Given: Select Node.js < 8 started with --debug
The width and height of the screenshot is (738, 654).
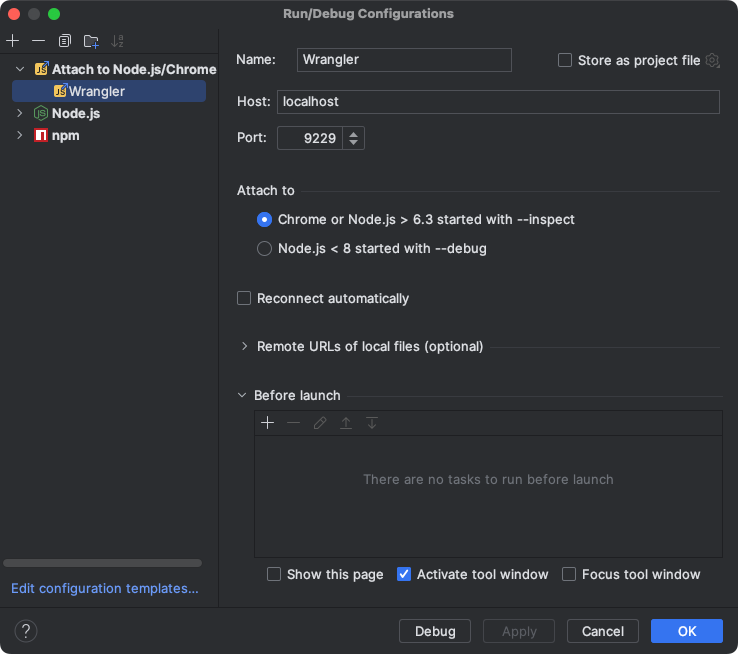Looking at the screenshot, I should [264, 248].
